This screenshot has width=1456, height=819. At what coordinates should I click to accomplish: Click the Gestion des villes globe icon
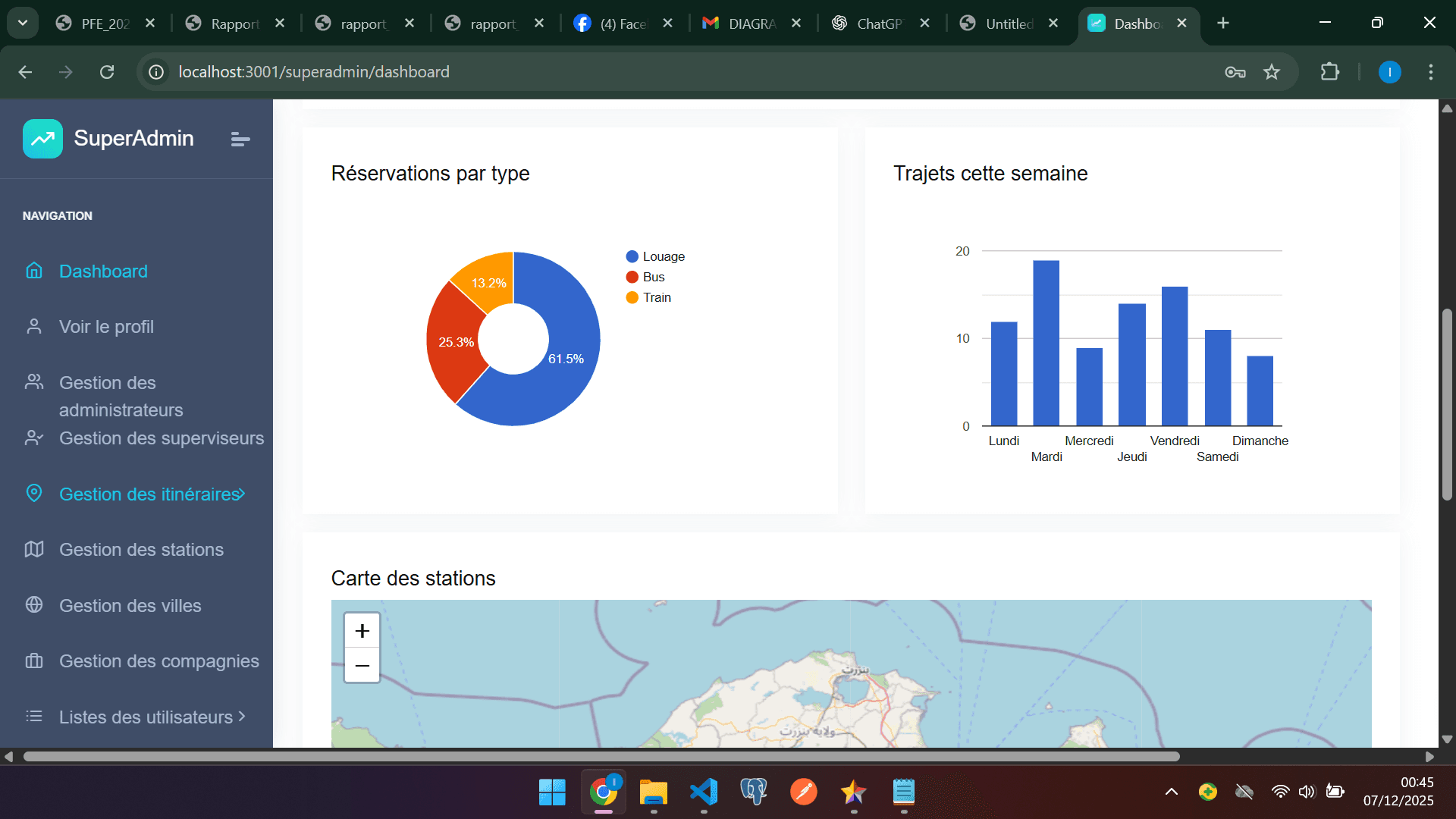click(x=34, y=605)
